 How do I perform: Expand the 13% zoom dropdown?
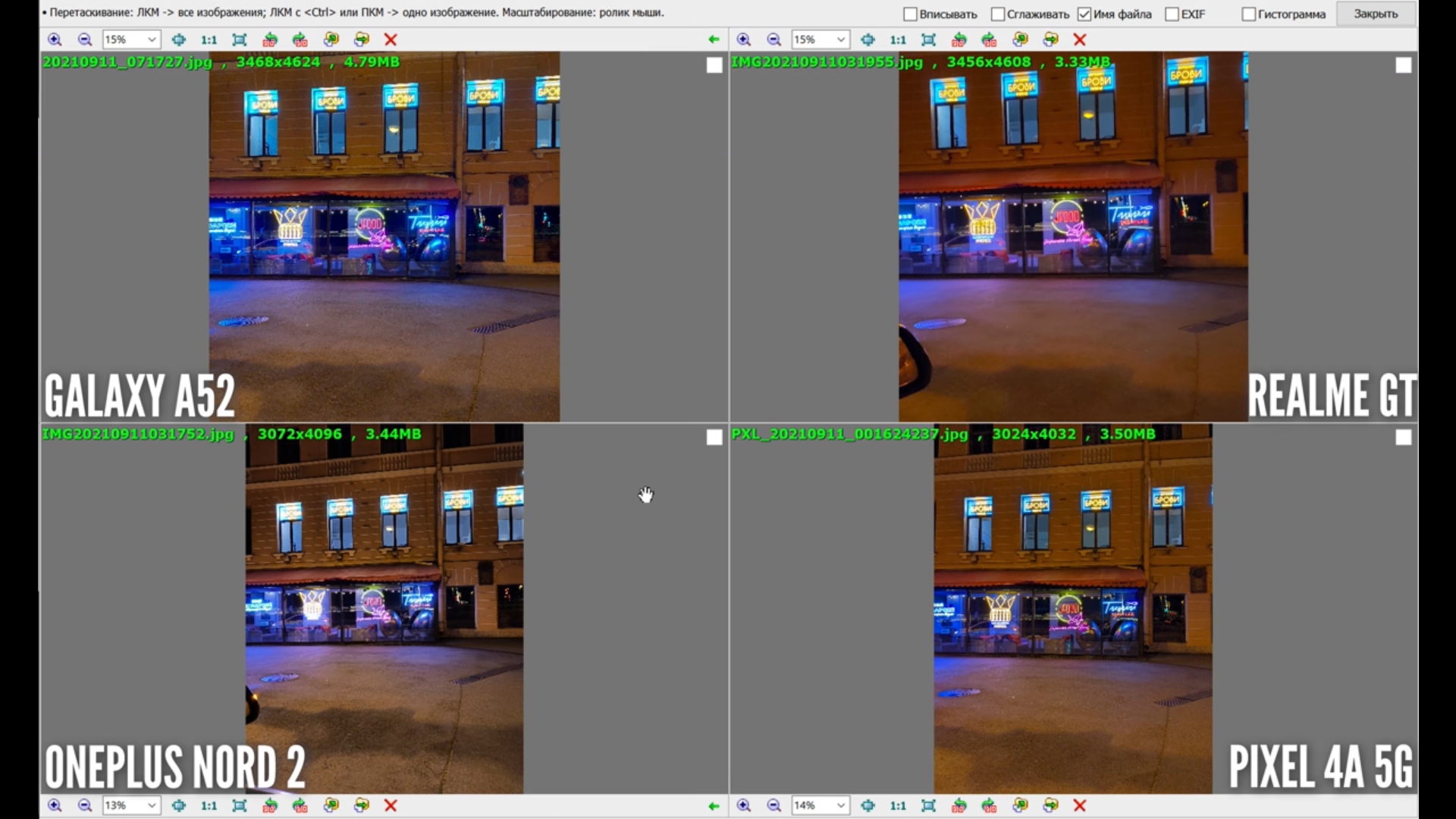(152, 805)
